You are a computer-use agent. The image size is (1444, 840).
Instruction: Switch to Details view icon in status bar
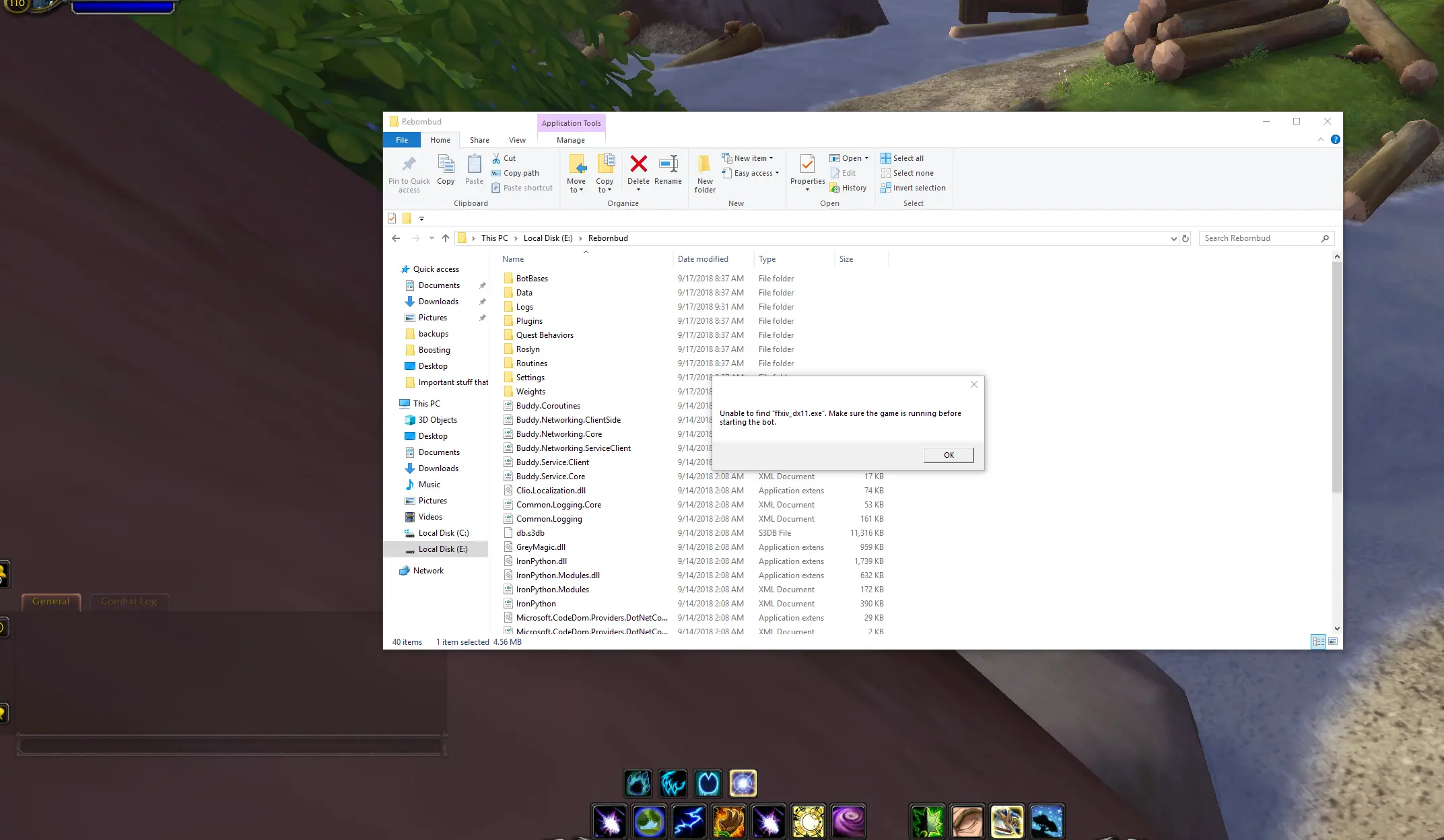[x=1318, y=641]
